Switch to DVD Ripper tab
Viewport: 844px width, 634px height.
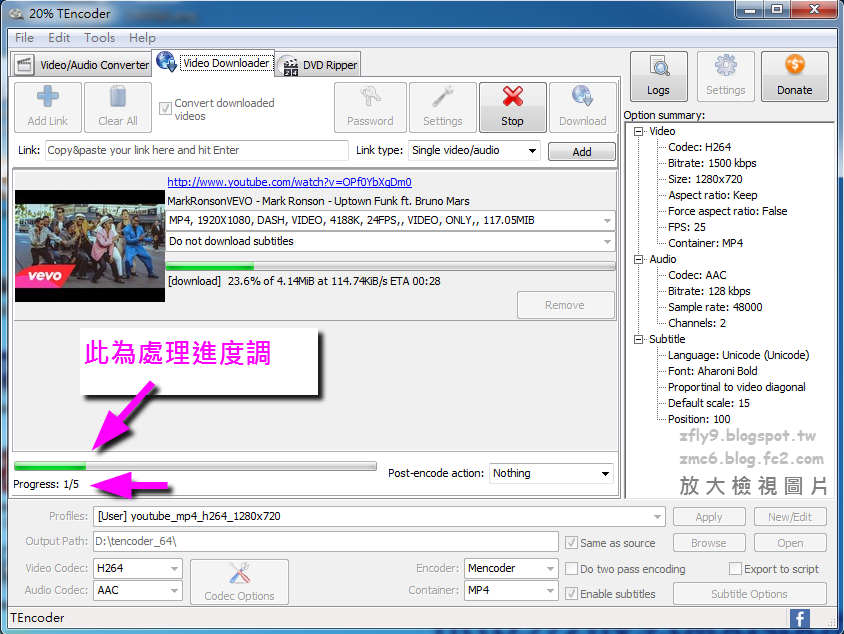[x=318, y=65]
